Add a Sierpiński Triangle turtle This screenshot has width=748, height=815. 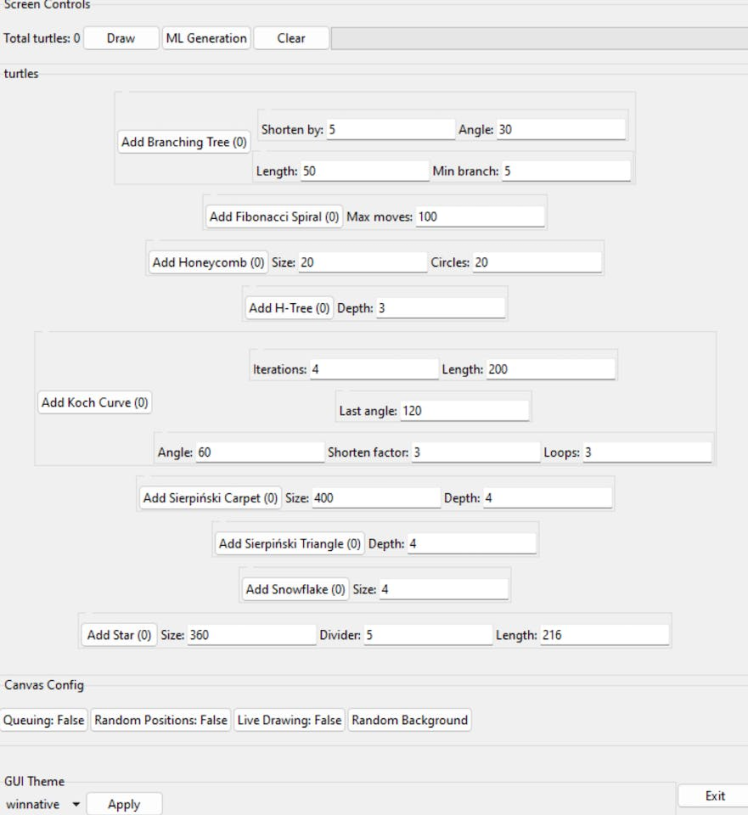[x=290, y=543]
